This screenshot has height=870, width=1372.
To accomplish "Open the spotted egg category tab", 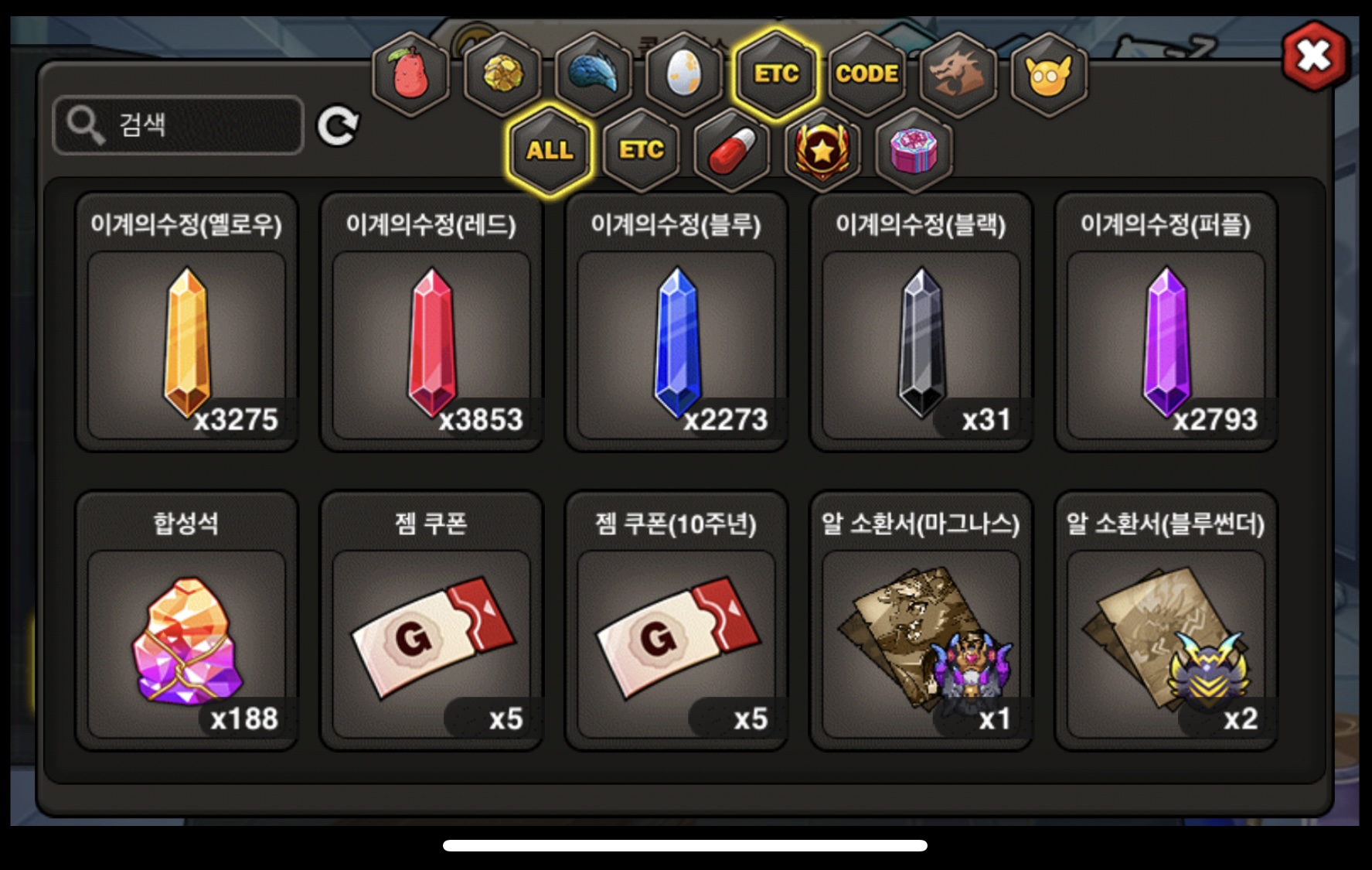I will pyautogui.click(x=684, y=75).
